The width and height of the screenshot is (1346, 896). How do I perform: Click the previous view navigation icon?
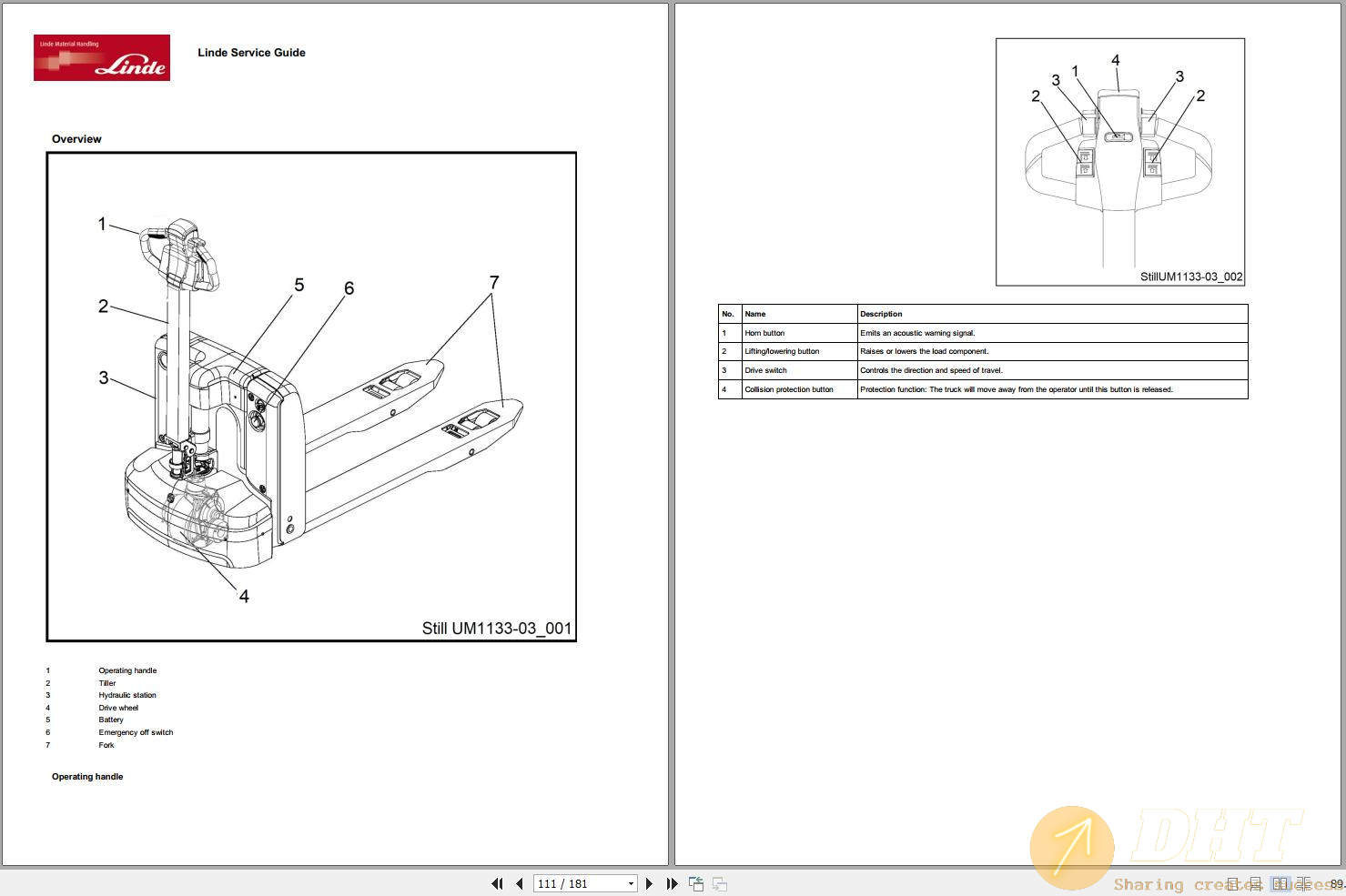click(x=696, y=883)
